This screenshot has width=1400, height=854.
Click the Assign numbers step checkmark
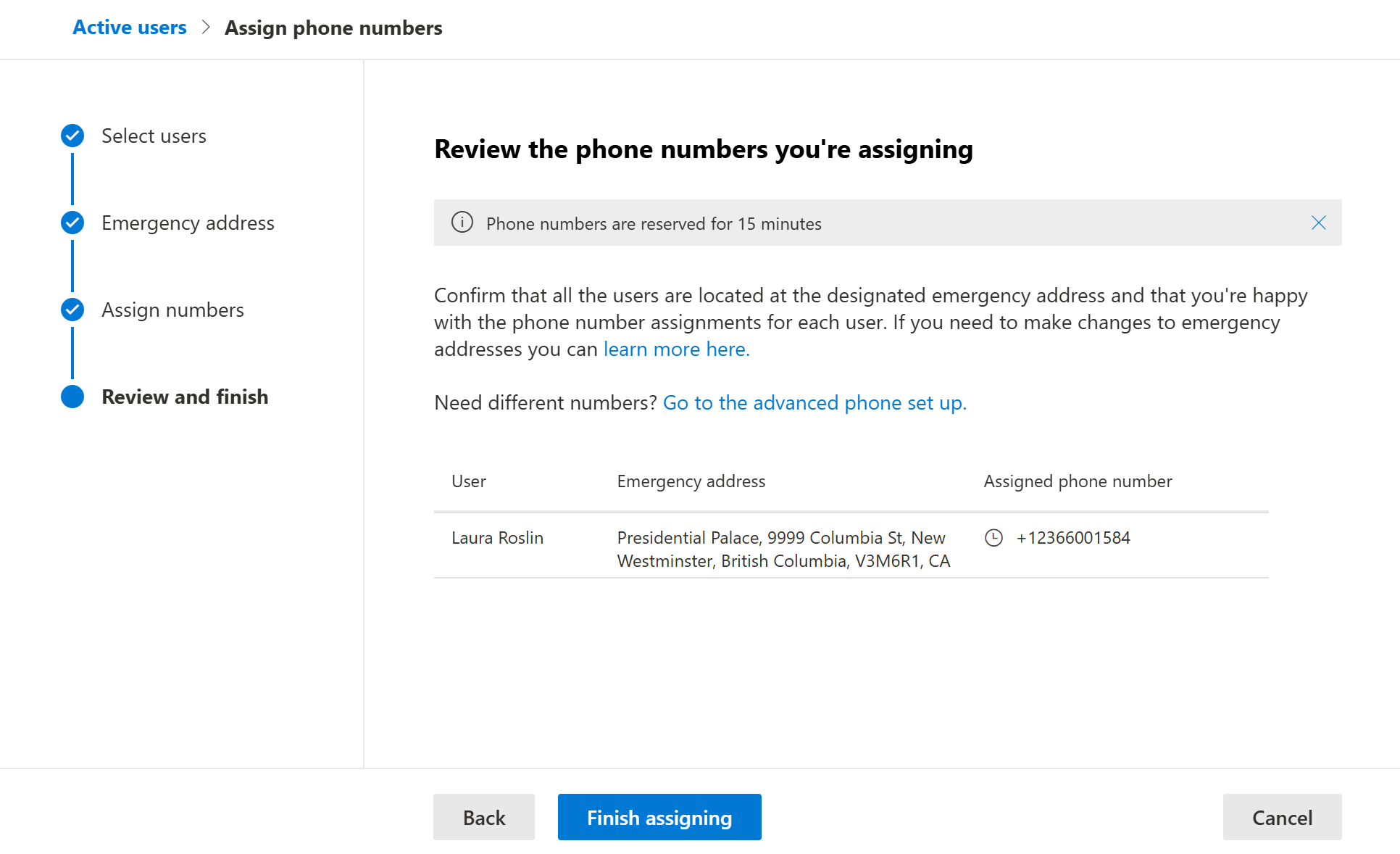pos(72,310)
